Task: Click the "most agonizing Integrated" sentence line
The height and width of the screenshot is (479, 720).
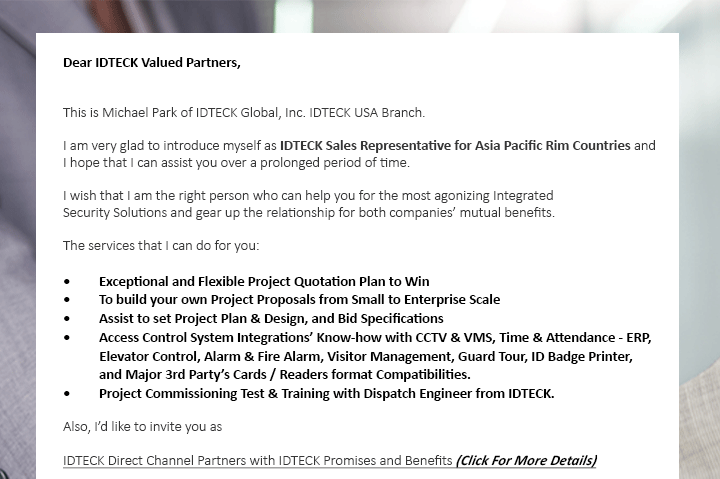Action: [308, 196]
